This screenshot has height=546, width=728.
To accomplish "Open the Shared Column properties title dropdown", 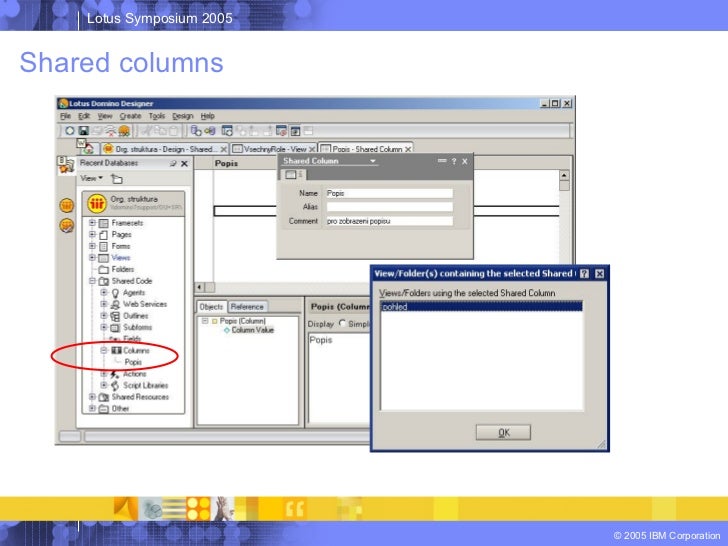I will (x=372, y=161).
